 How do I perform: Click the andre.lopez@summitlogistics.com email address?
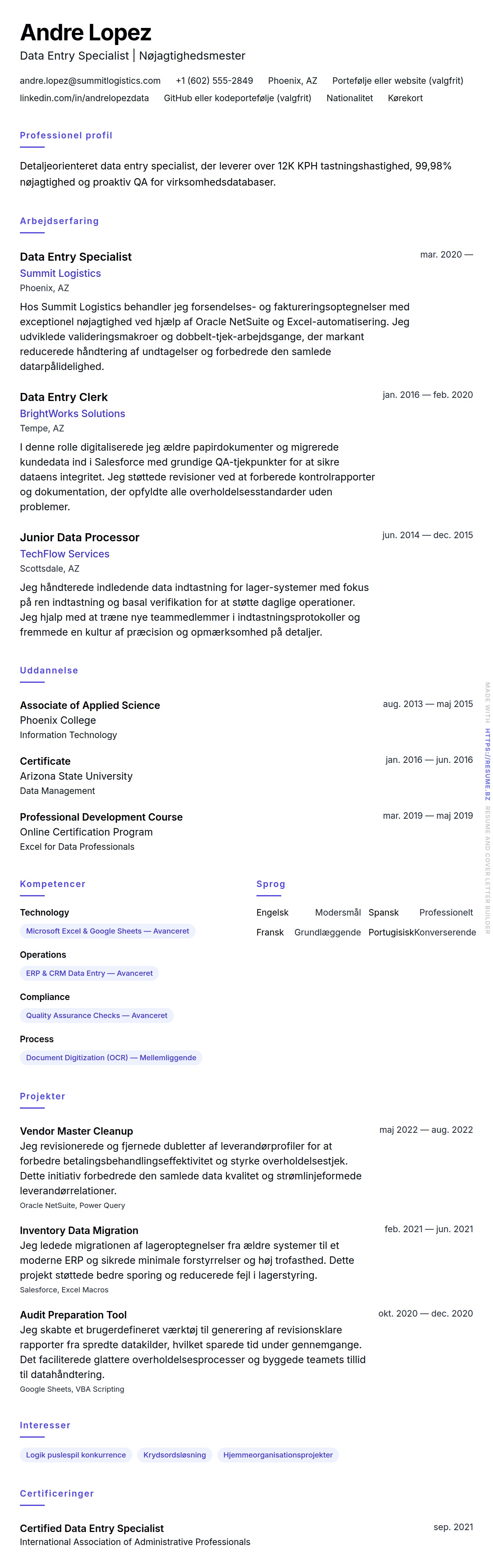tap(90, 80)
